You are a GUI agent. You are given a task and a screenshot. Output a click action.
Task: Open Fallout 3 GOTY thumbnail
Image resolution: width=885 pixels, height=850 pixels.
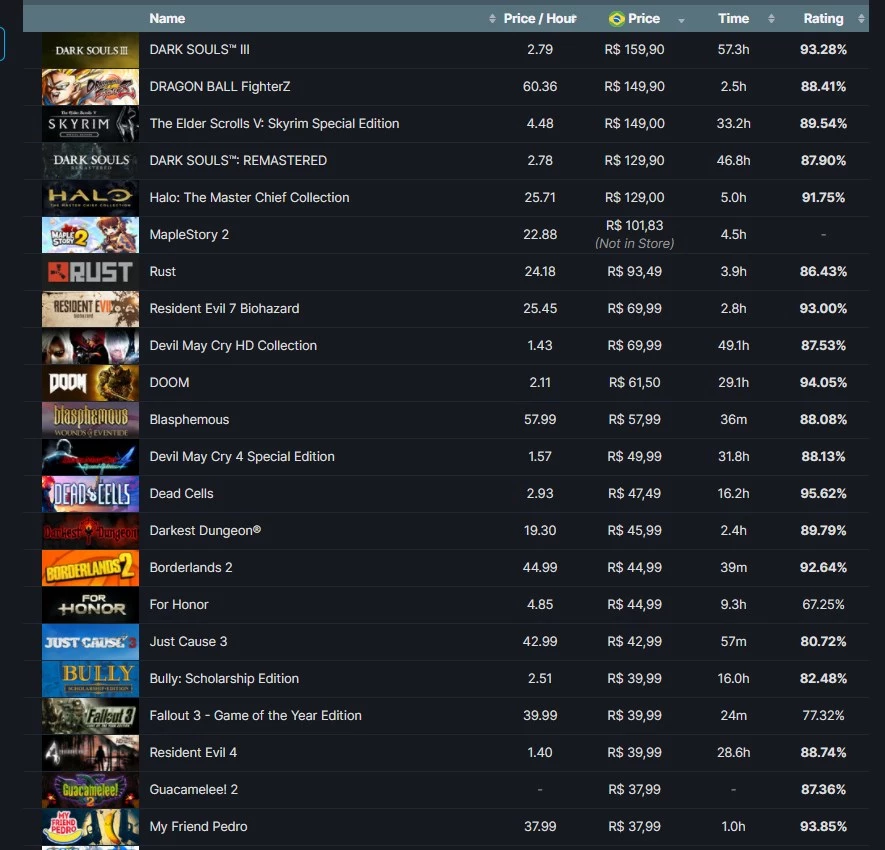pos(90,716)
